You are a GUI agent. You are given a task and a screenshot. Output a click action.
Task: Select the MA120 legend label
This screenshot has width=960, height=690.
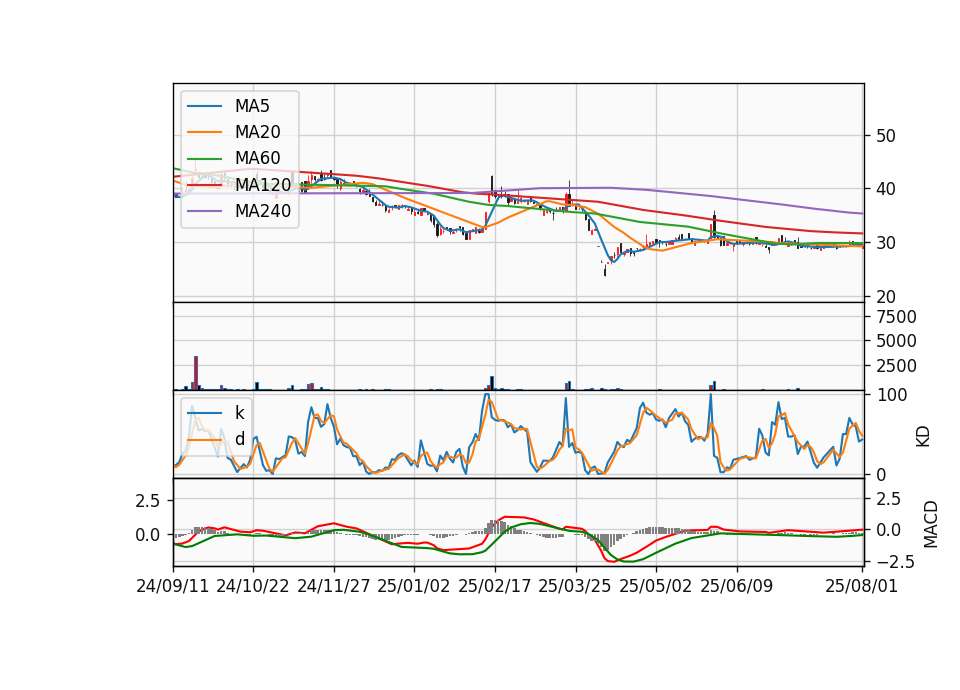tap(263, 184)
